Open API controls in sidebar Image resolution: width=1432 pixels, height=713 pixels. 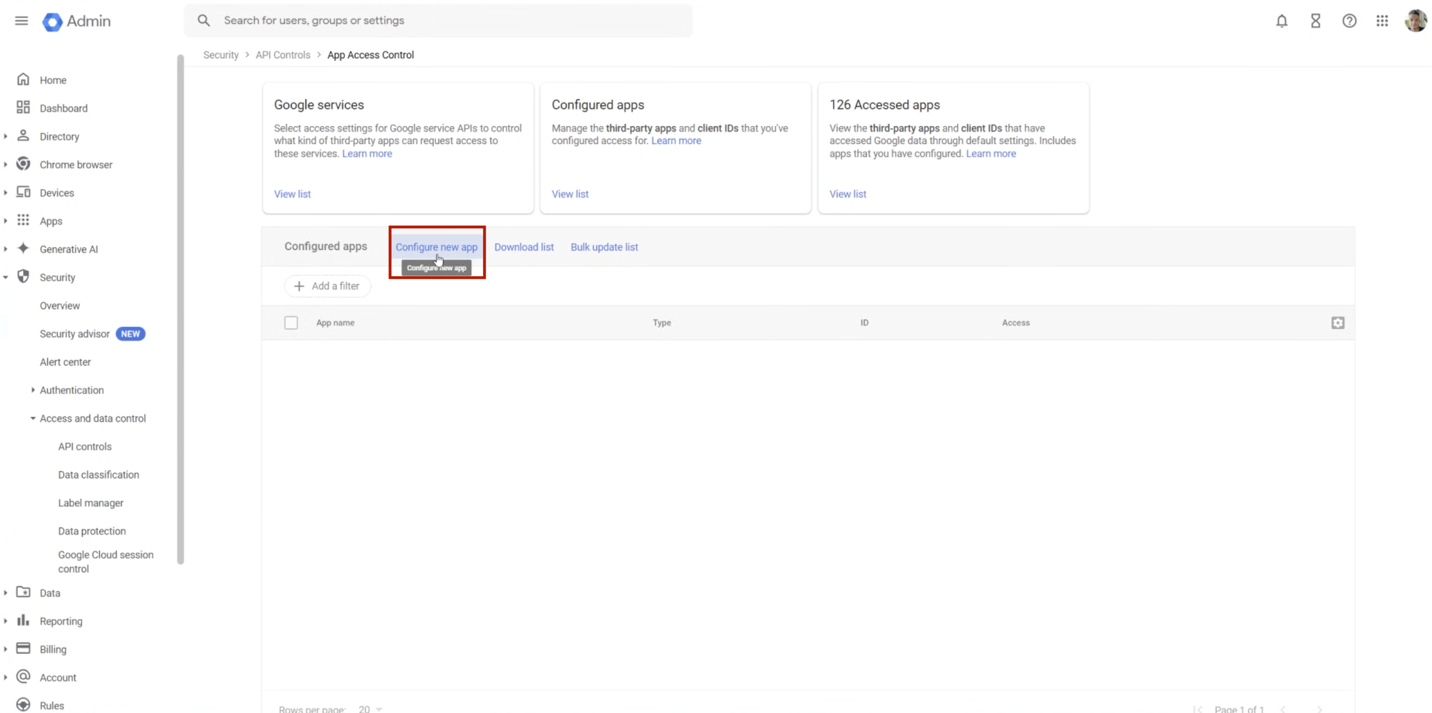85,447
